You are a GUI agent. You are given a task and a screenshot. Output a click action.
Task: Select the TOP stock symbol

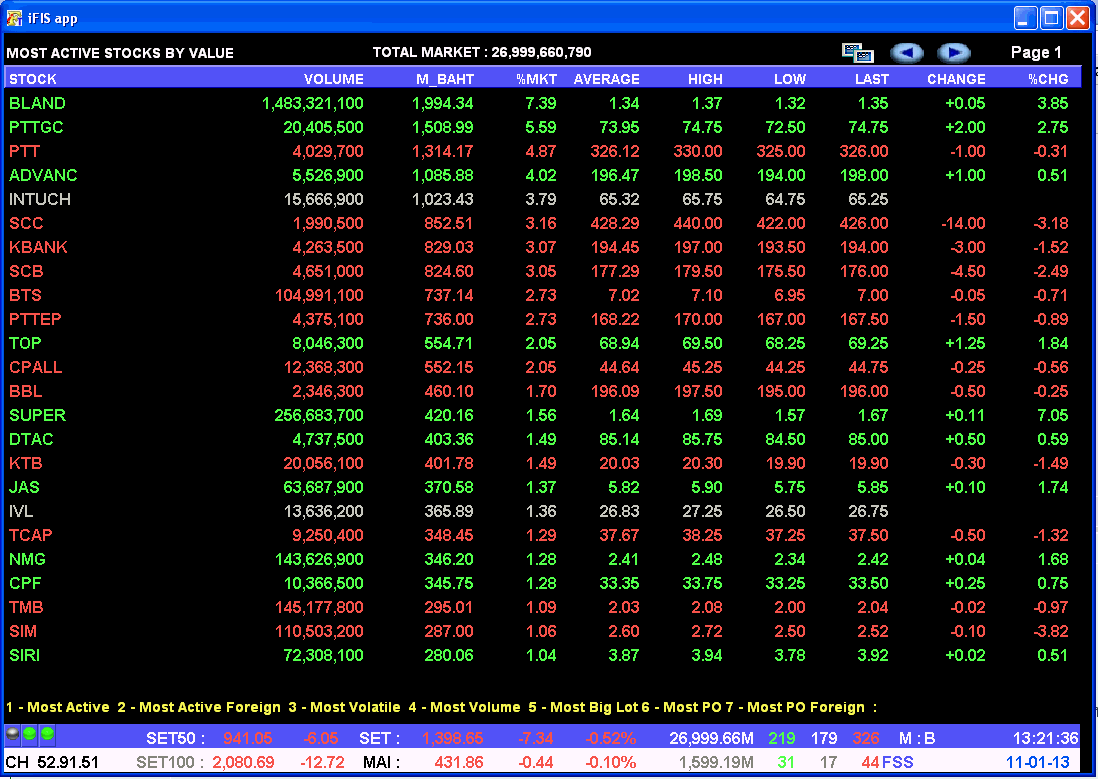25,343
